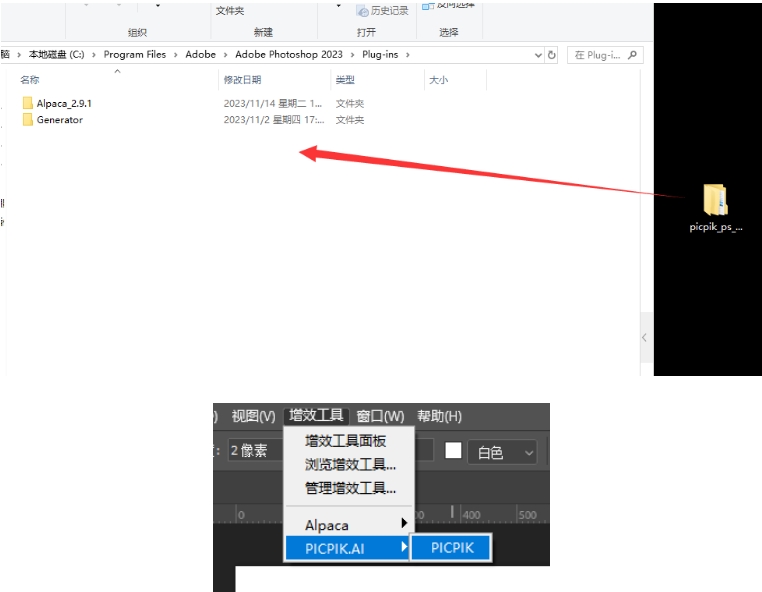The height and width of the screenshot is (592, 762).
Task: Click 文件夹 type in Alpaca_2.9.1 row
Action: pos(349,104)
